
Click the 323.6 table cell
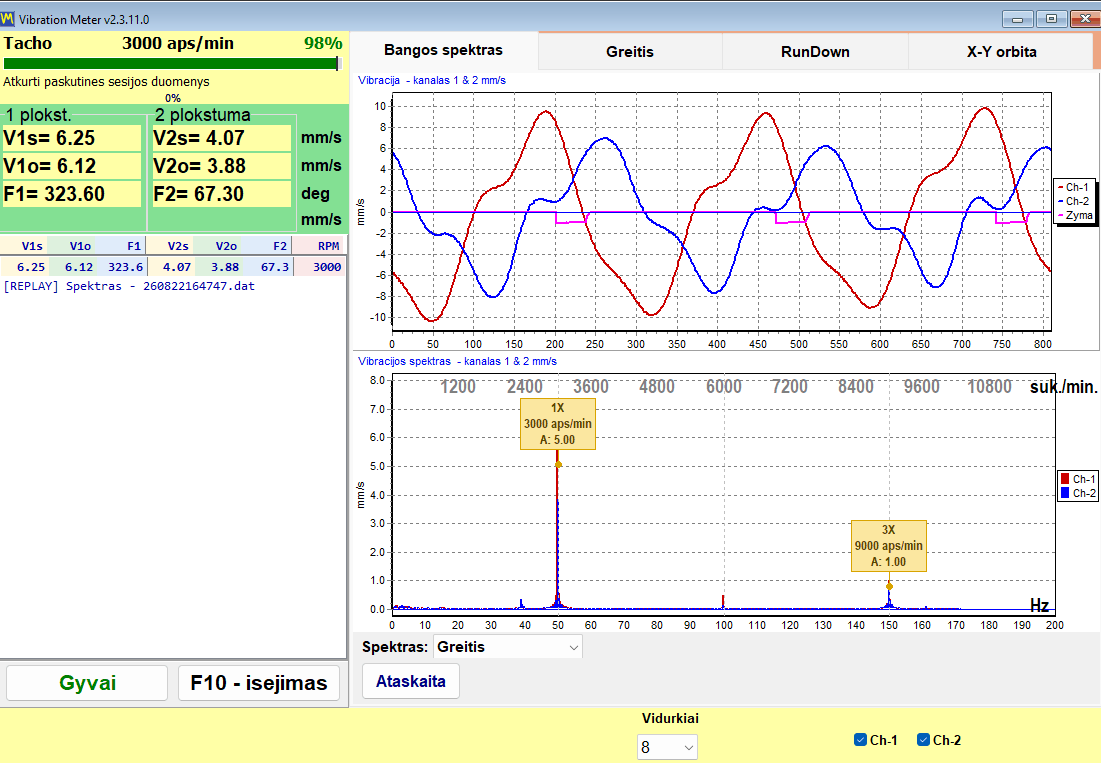(121, 267)
